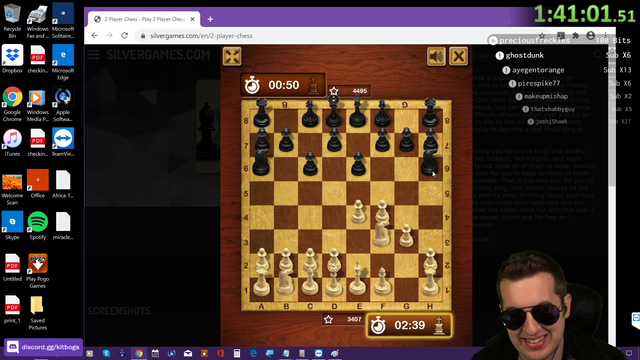Select the black pawn on e6
This screenshot has height=360, width=640.
coord(358,164)
